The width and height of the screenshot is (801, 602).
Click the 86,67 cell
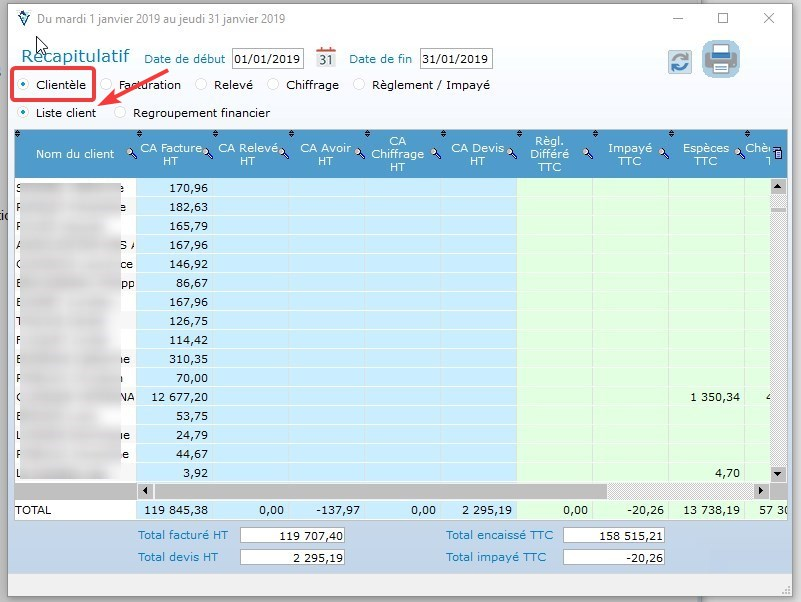[175, 283]
